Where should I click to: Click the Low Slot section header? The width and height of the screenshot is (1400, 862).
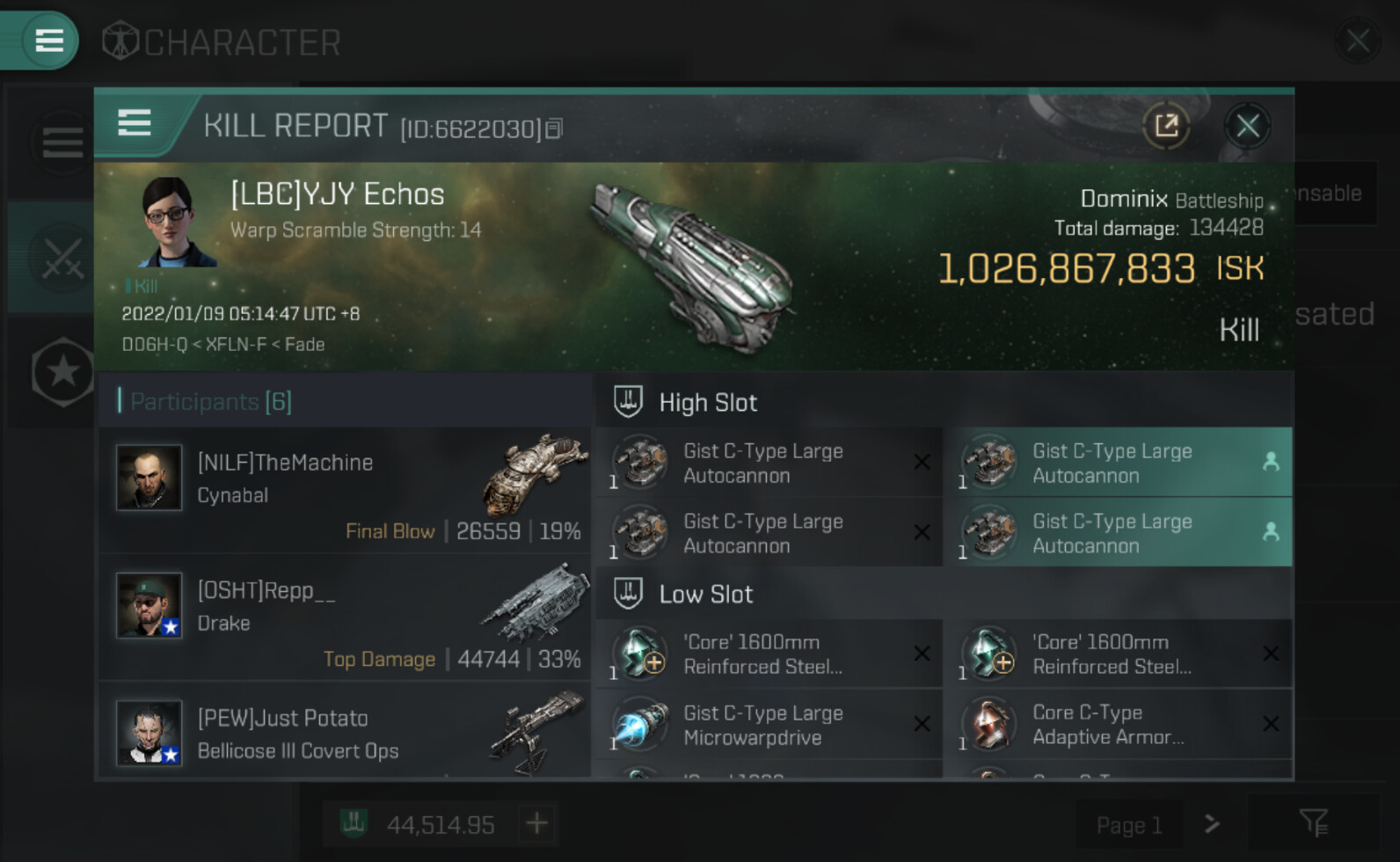tap(705, 595)
